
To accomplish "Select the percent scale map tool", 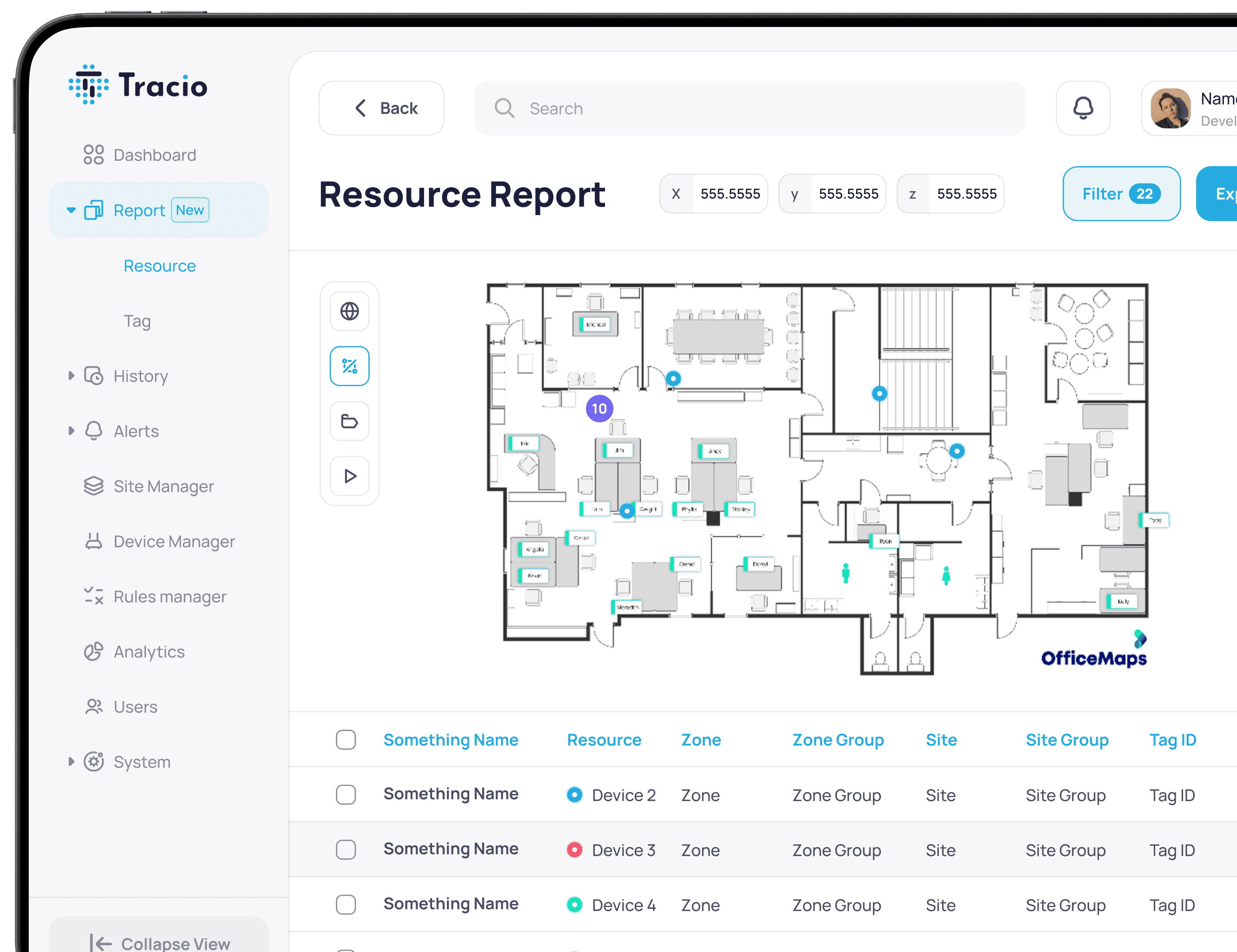I will [x=349, y=366].
